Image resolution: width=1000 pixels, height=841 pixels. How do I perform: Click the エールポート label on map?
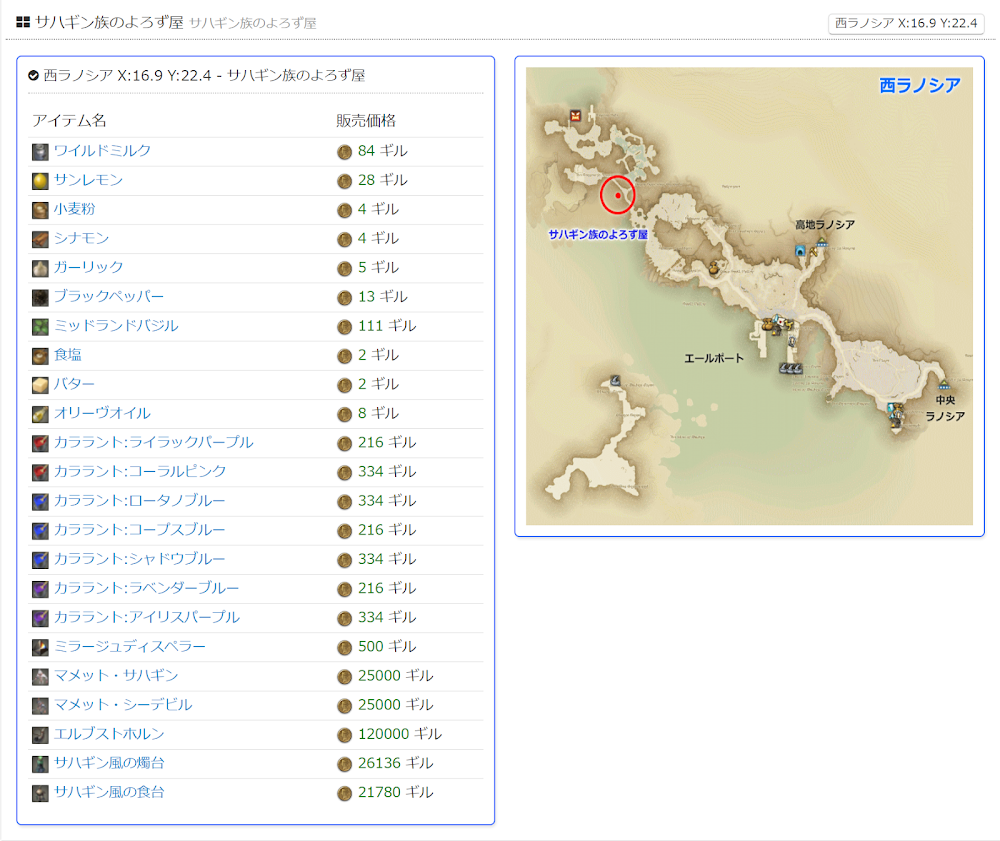(714, 358)
